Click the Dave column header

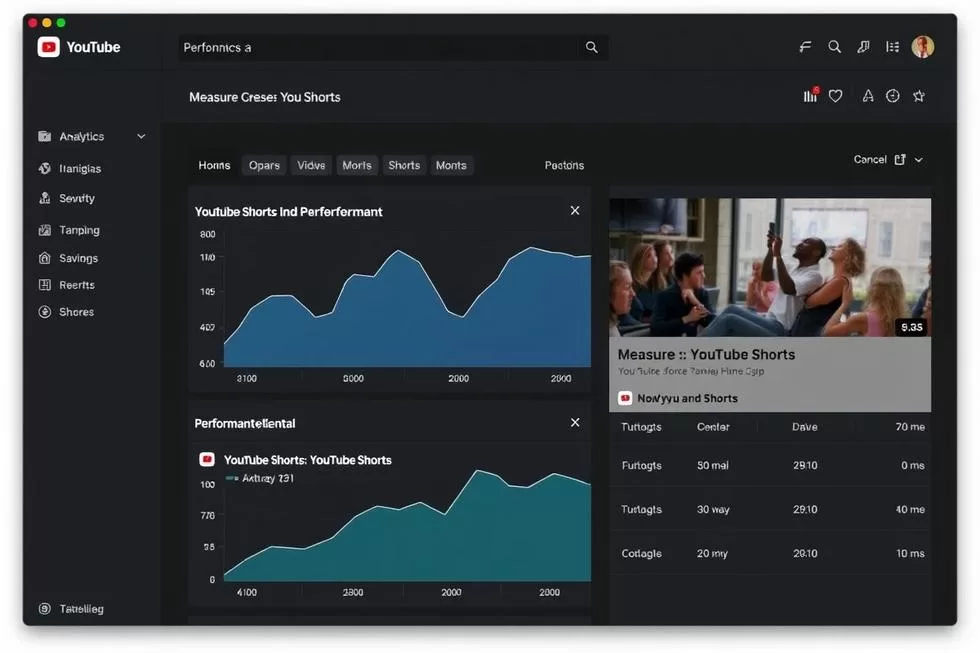(804, 427)
